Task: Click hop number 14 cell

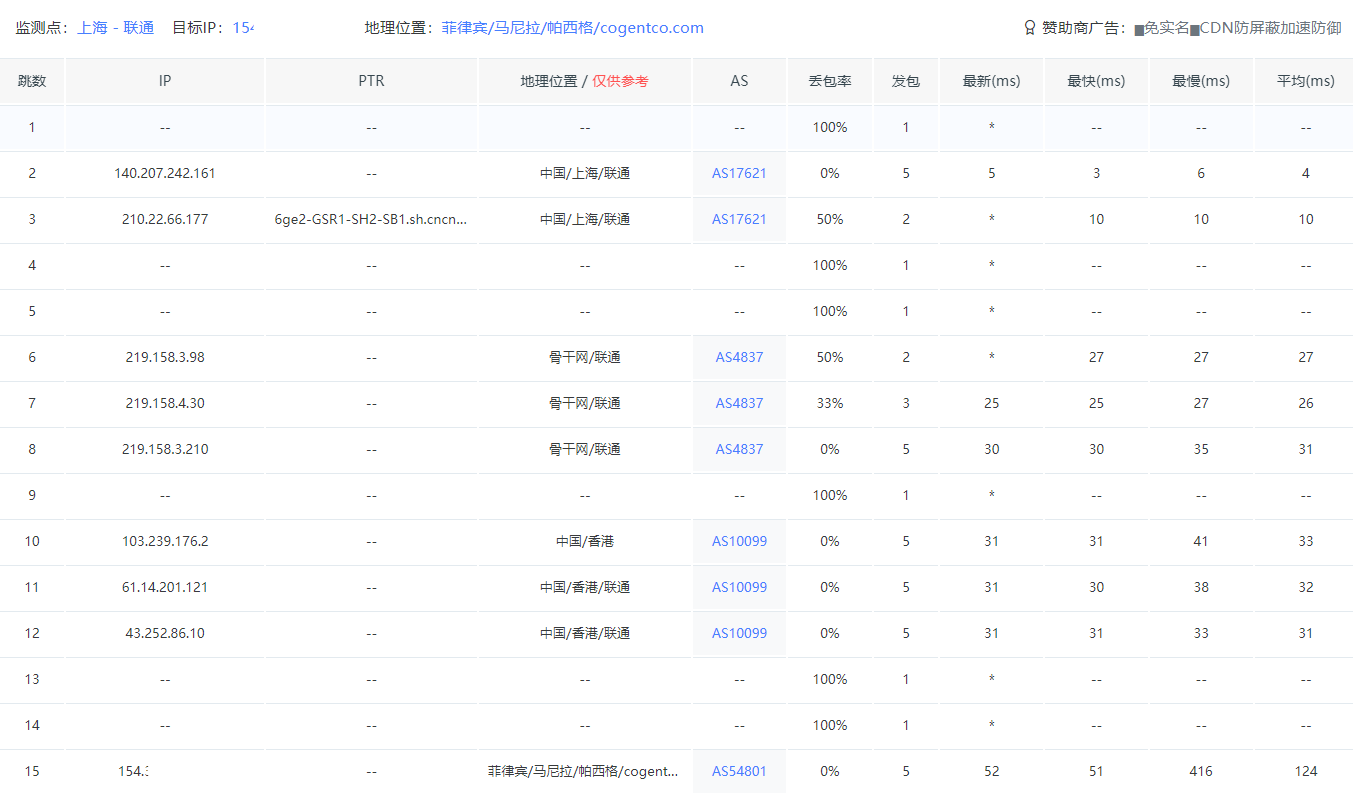Action: pos(32,725)
